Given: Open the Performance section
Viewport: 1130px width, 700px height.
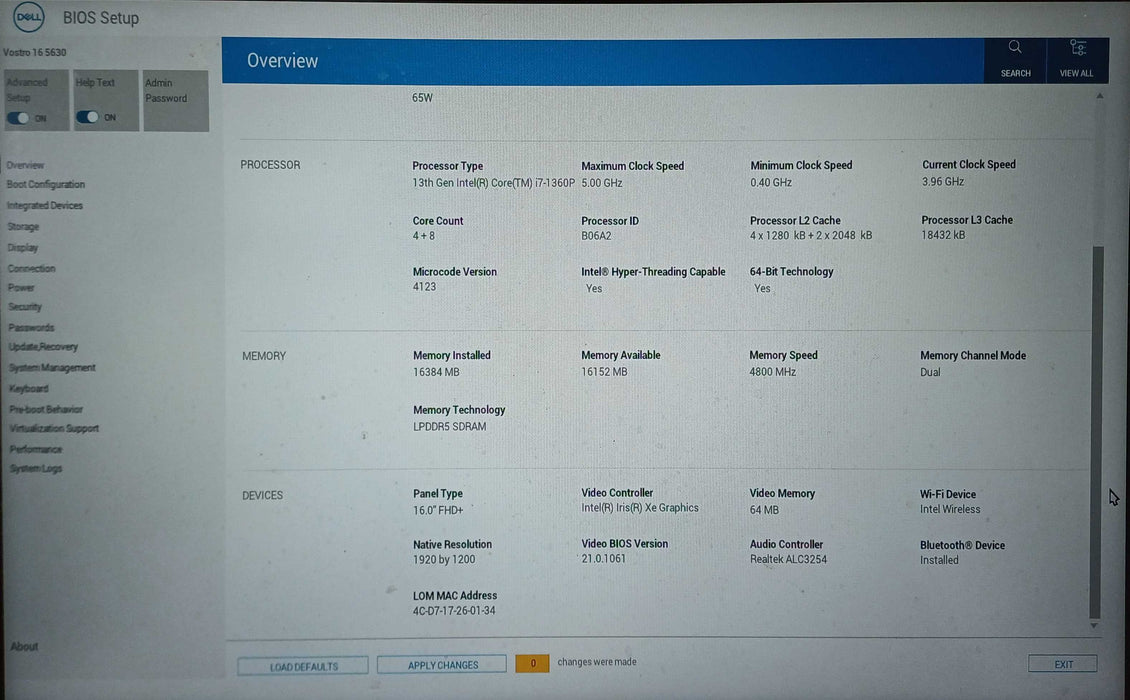Looking at the screenshot, I should pyautogui.click(x=36, y=449).
